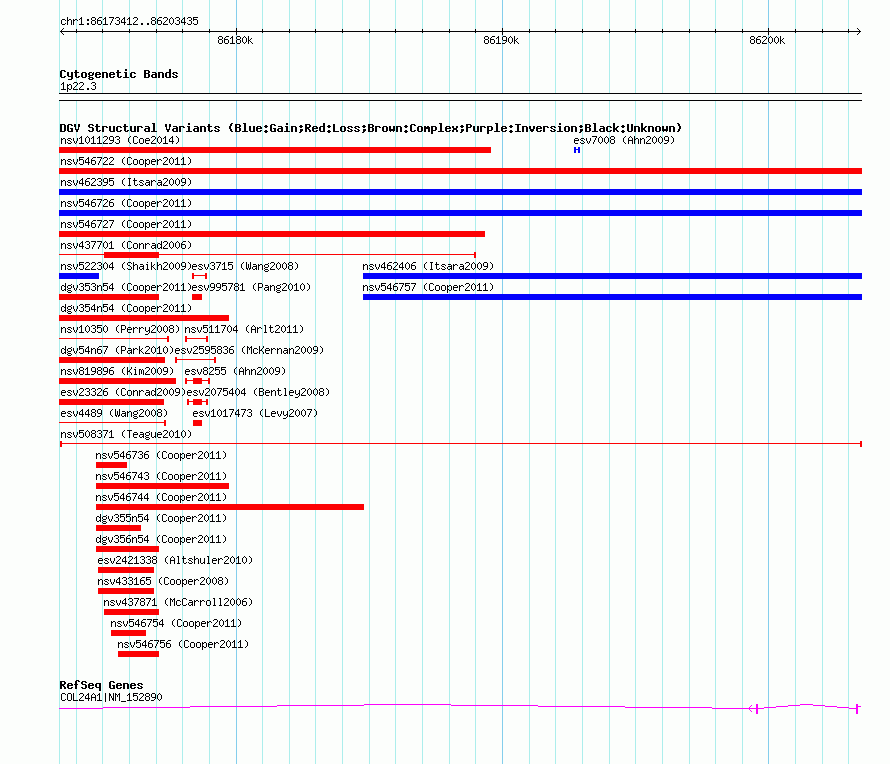Viewport: 890px width, 764px height.
Task: Open esv23326 (Conrad2009) label
Action: click(x=123, y=392)
